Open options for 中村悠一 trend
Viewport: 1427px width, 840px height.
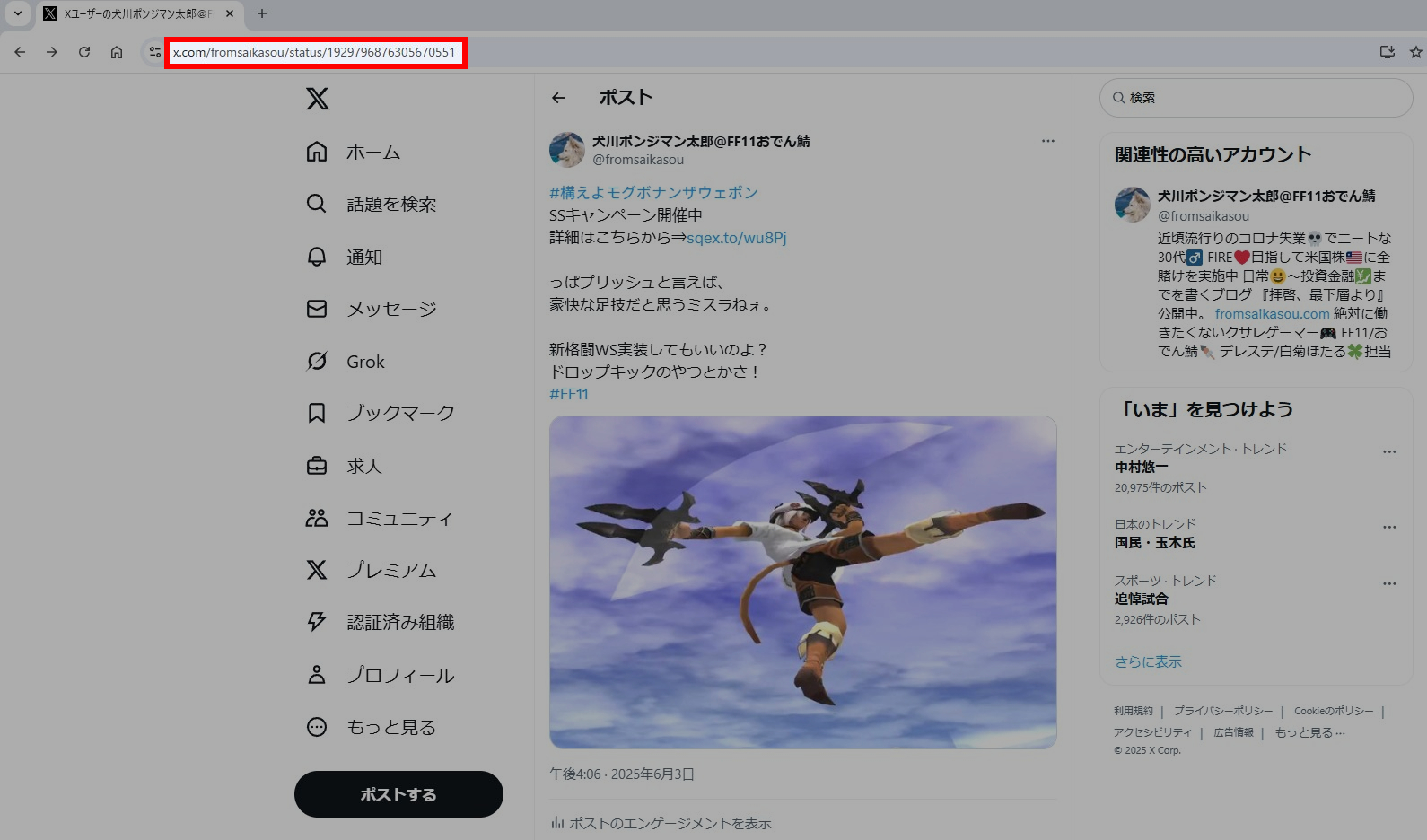[x=1389, y=451]
